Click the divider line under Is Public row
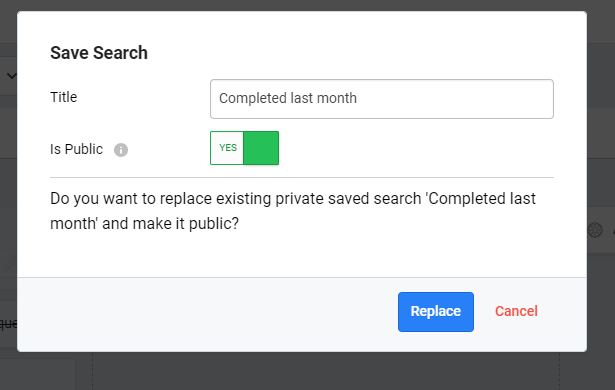This screenshot has width=615, height=390. (302, 177)
